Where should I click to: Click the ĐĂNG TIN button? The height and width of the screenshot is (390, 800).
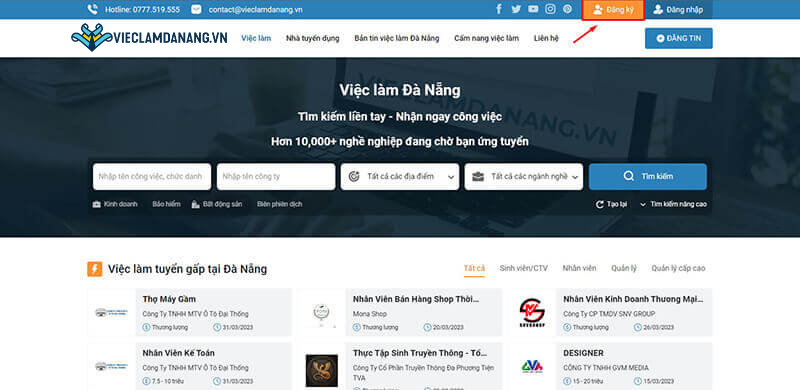[x=679, y=38]
